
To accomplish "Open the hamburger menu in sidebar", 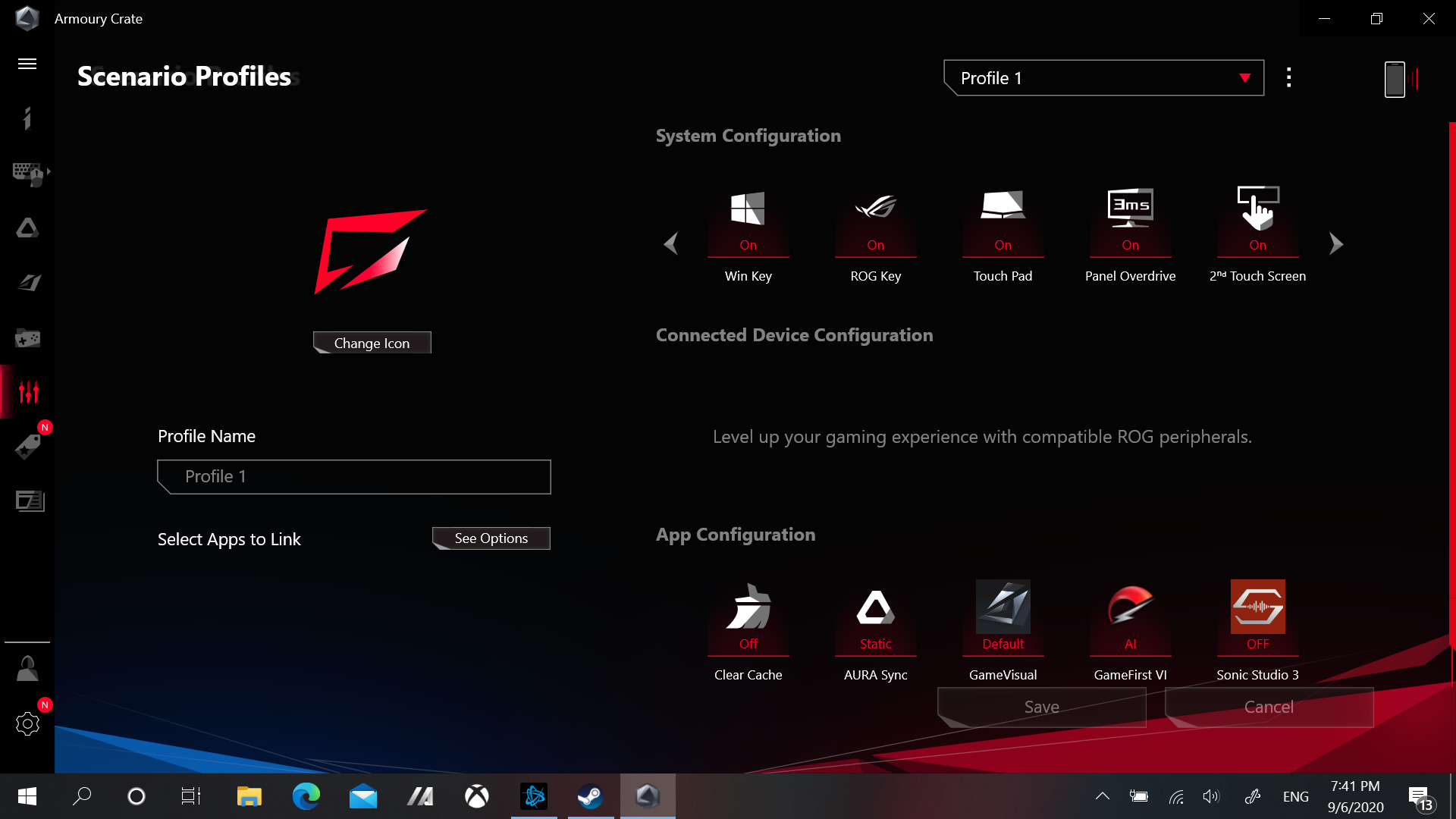I will pos(27,64).
